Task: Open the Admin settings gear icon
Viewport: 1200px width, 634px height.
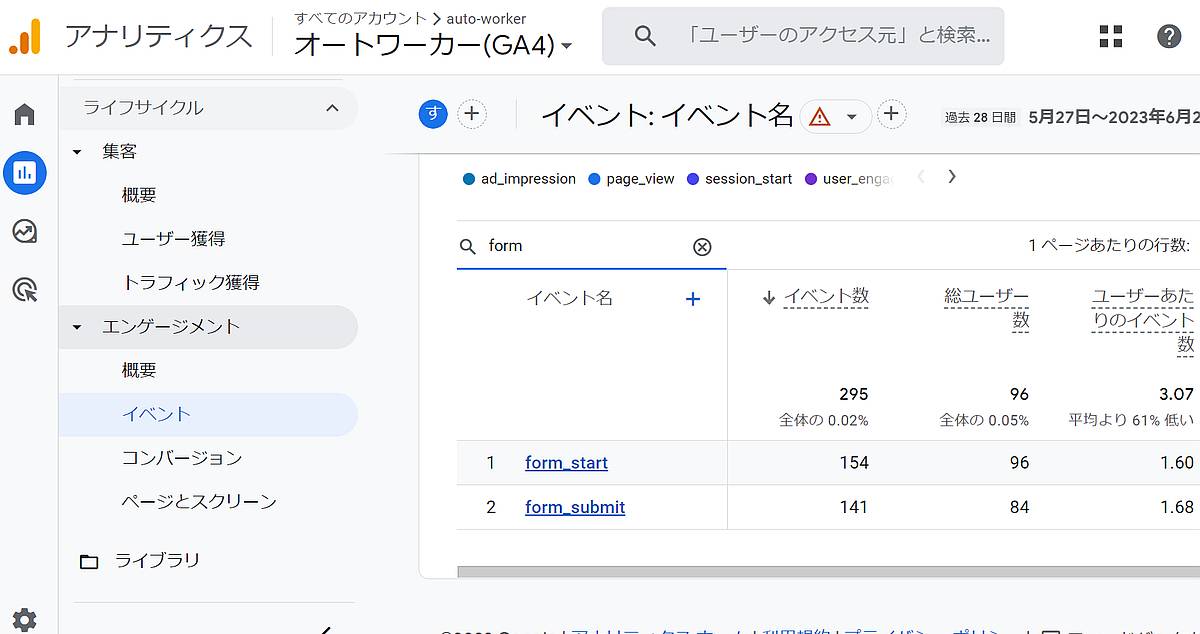Action: (23, 620)
